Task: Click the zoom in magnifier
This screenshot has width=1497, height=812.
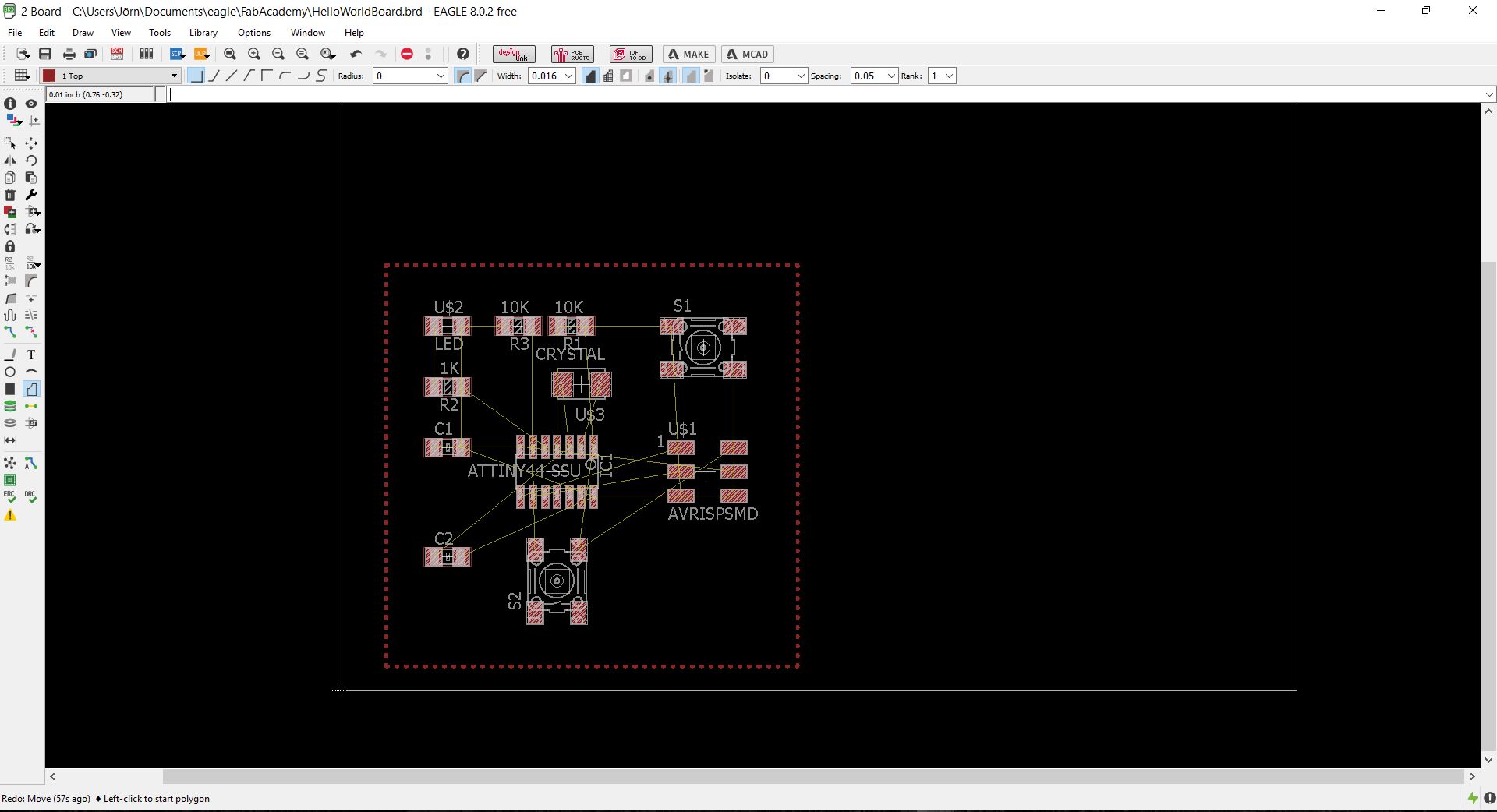Action: click(x=254, y=54)
